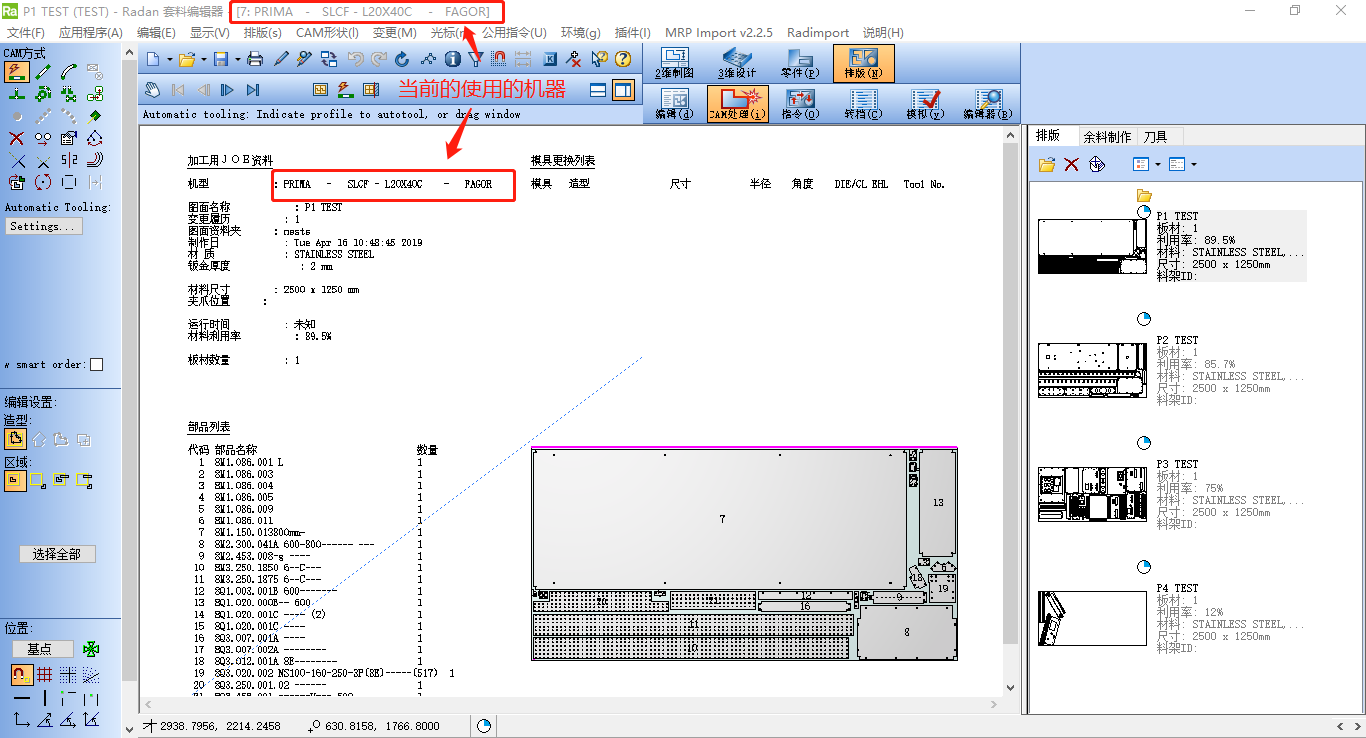Screen dimensions: 1366x738
Task: Open the 说明(H) menu
Action: coord(883,33)
